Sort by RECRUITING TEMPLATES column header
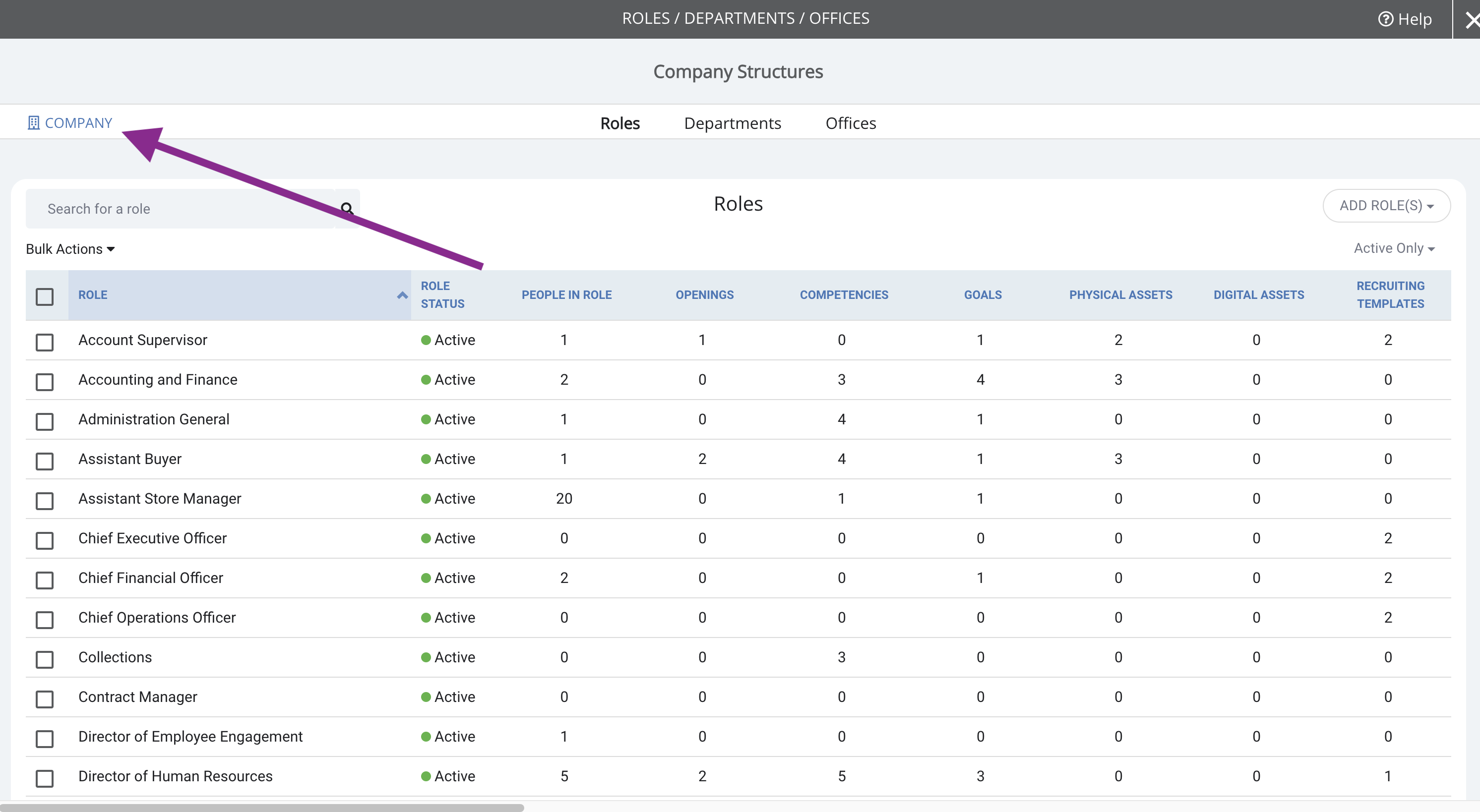Screen dimensions: 1480x812 click(1390, 294)
